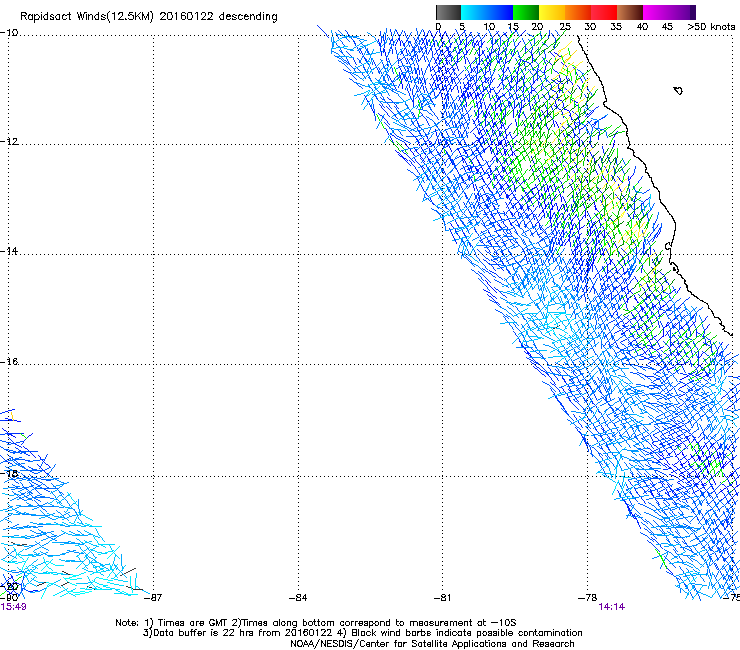Click the latitude label '-14'
740x650 pixels.
(x=9, y=251)
